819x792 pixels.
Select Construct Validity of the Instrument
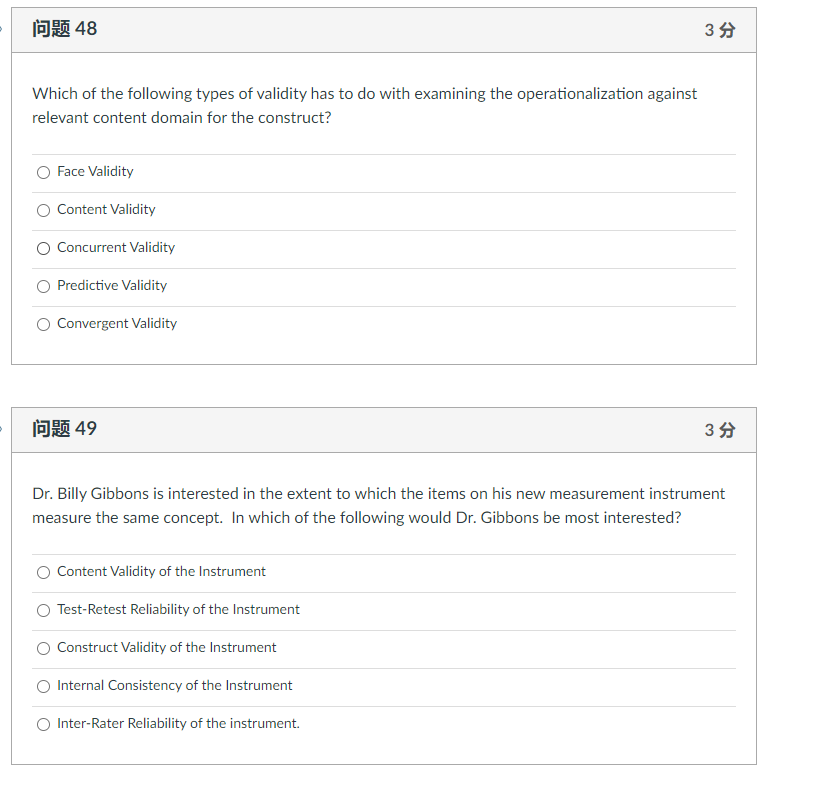click(x=43, y=648)
